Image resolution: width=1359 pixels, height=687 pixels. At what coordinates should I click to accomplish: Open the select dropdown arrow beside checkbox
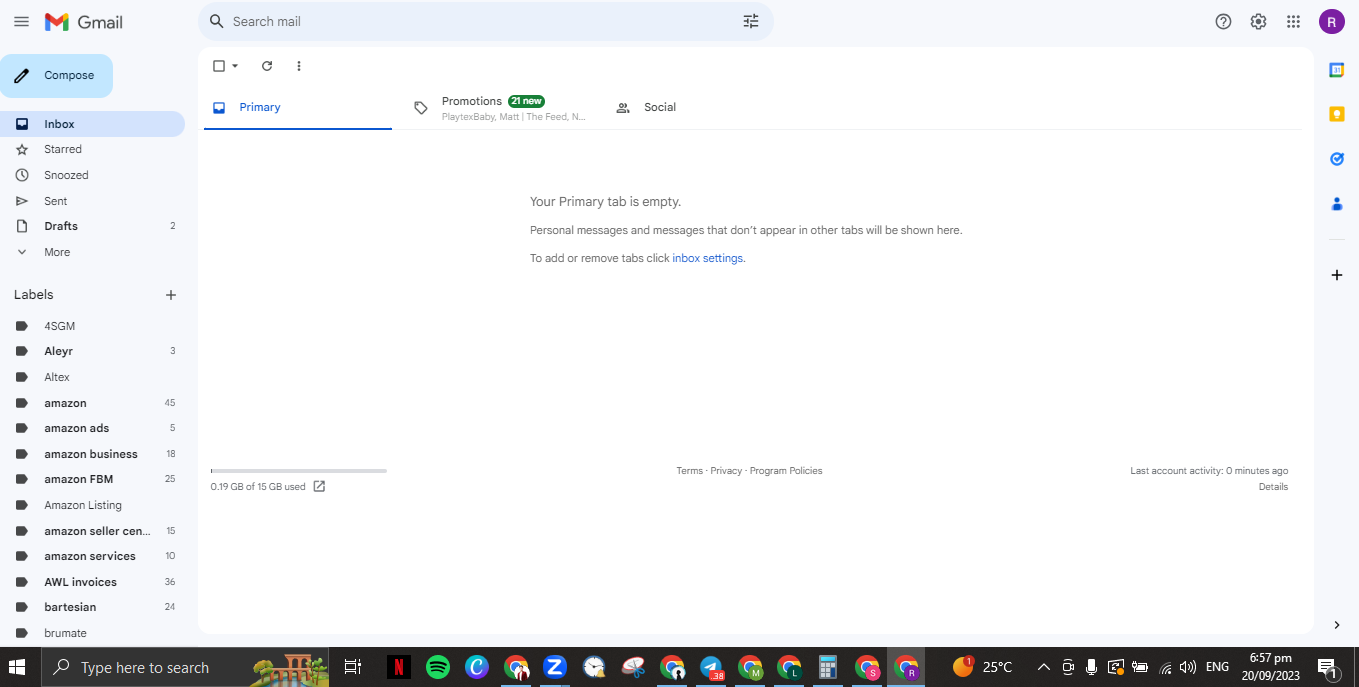coord(235,66)
